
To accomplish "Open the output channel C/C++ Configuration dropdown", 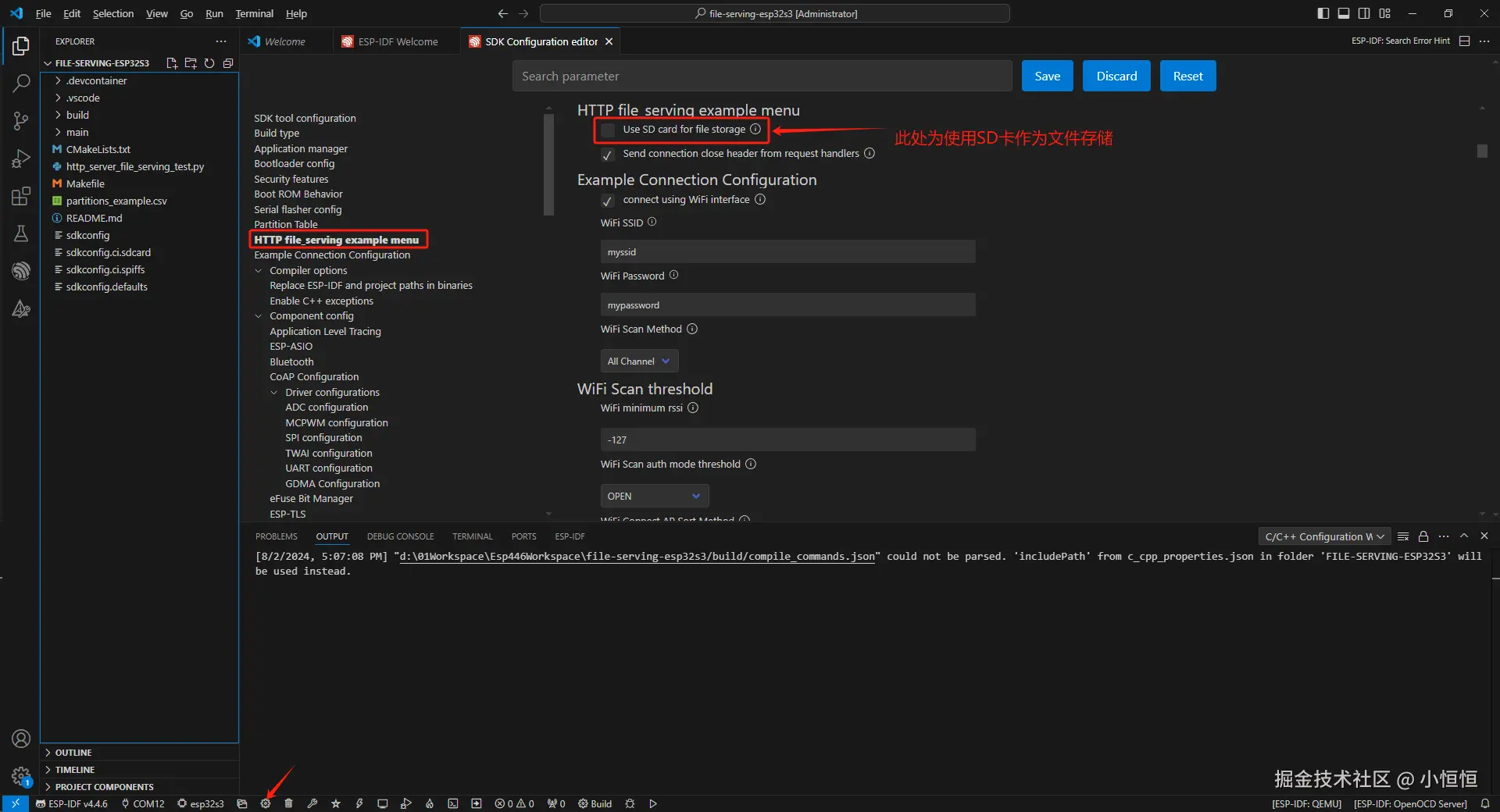I will (1324, 536).
